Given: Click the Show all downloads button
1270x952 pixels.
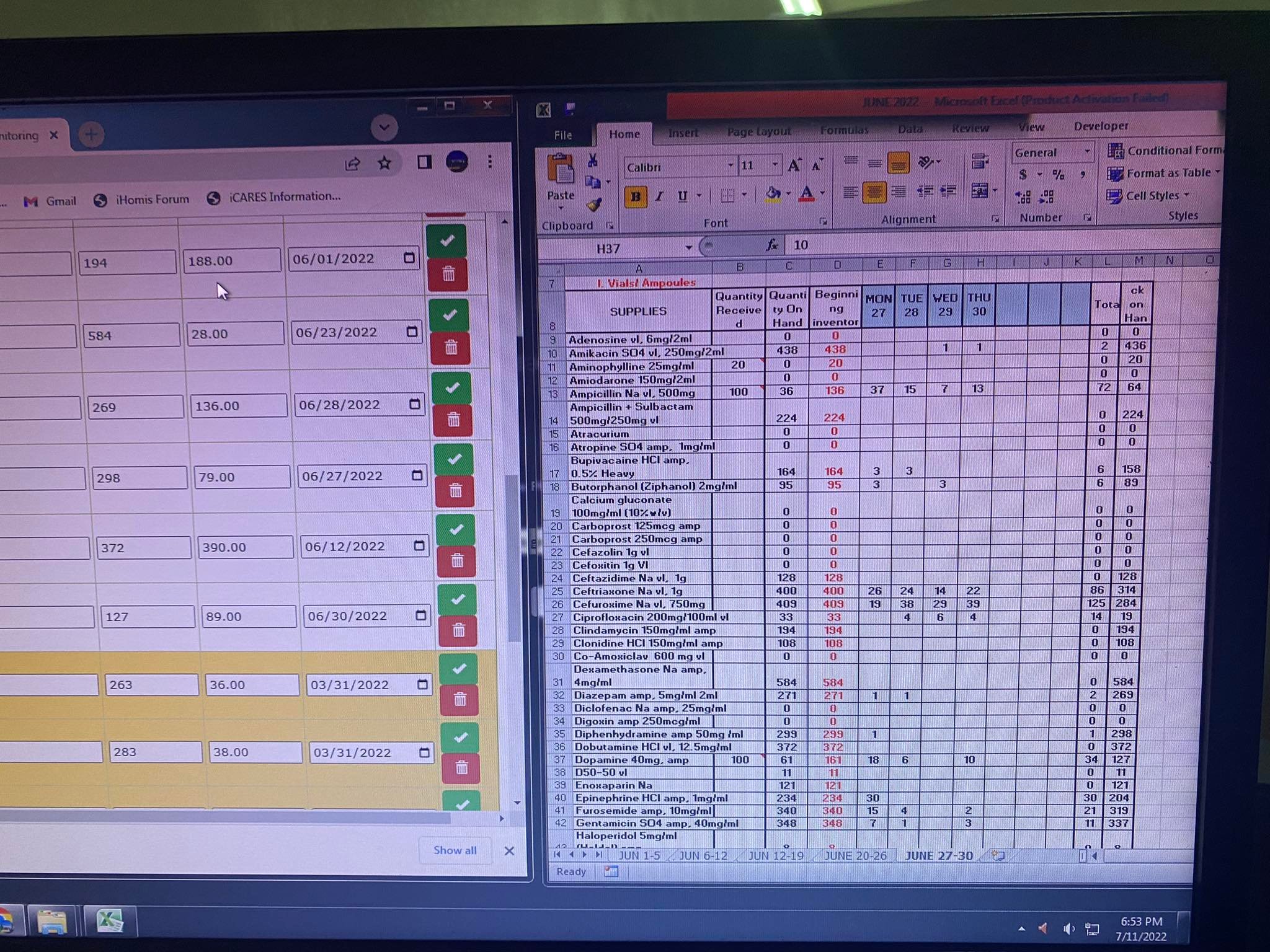Looking at the screenshot, I should (455, 850).
